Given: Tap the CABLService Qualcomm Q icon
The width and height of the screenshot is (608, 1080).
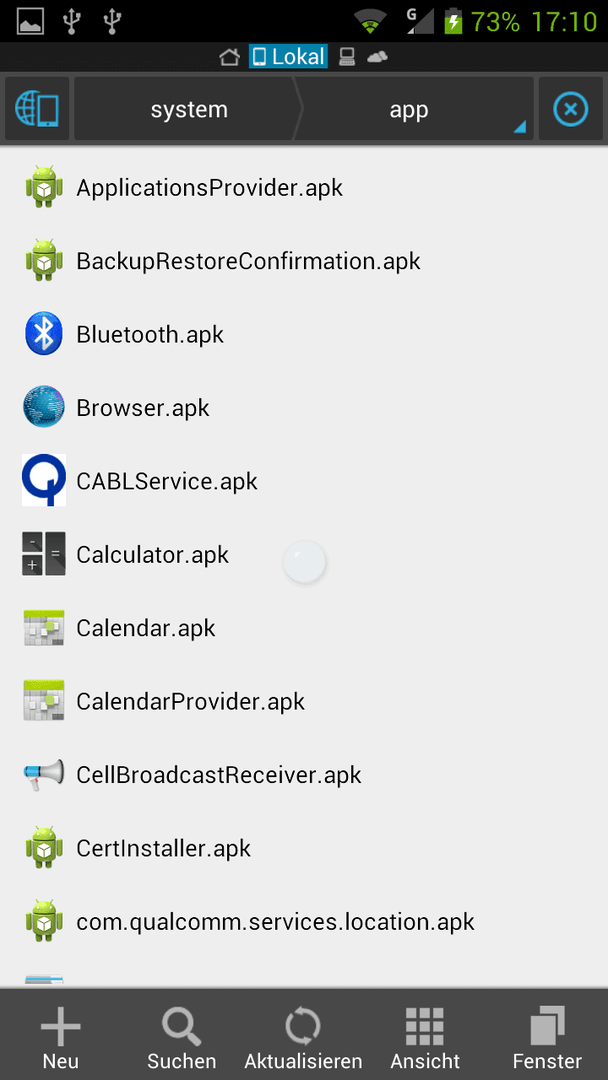Looking at the screenshot, I should [x=44, y=480].
